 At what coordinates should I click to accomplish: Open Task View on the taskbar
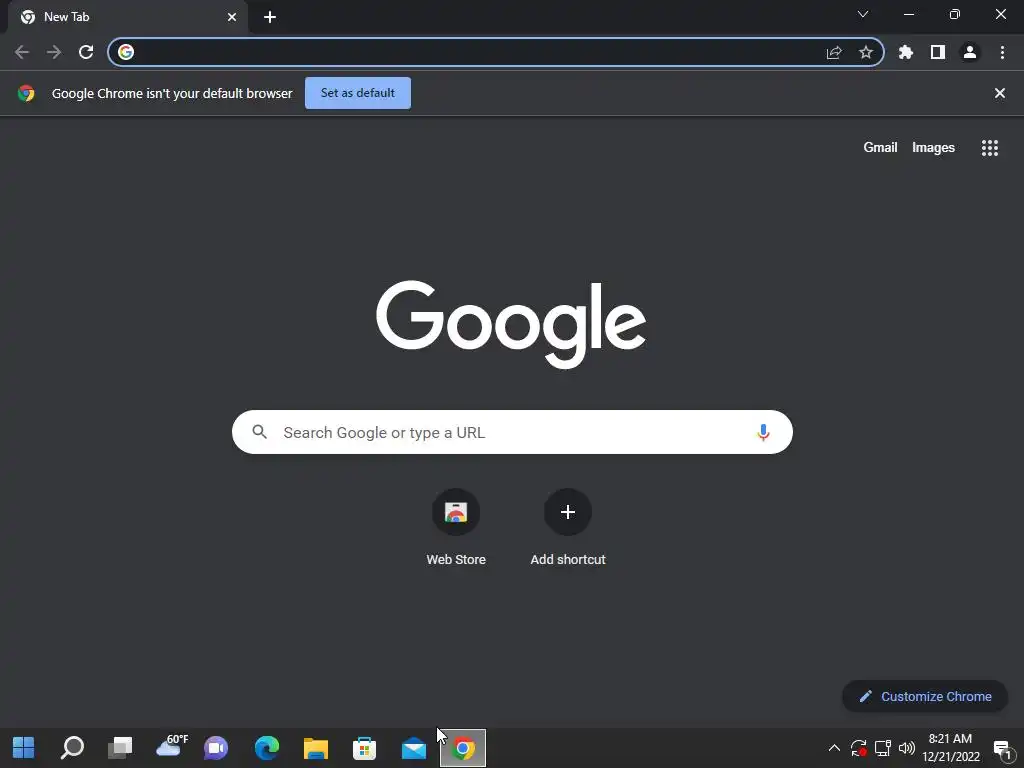click(120, 748)
